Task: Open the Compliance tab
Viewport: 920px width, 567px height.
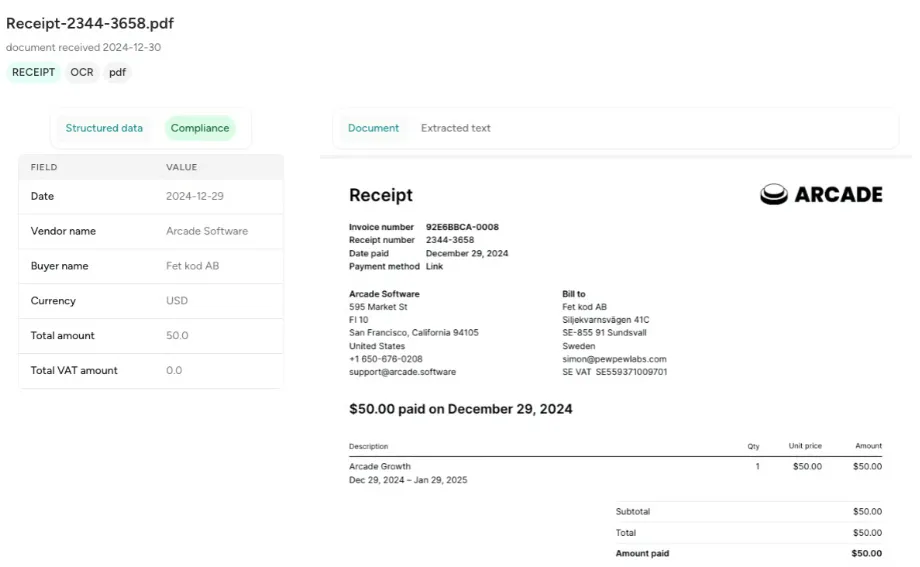Action: click(x=200, y=128)
